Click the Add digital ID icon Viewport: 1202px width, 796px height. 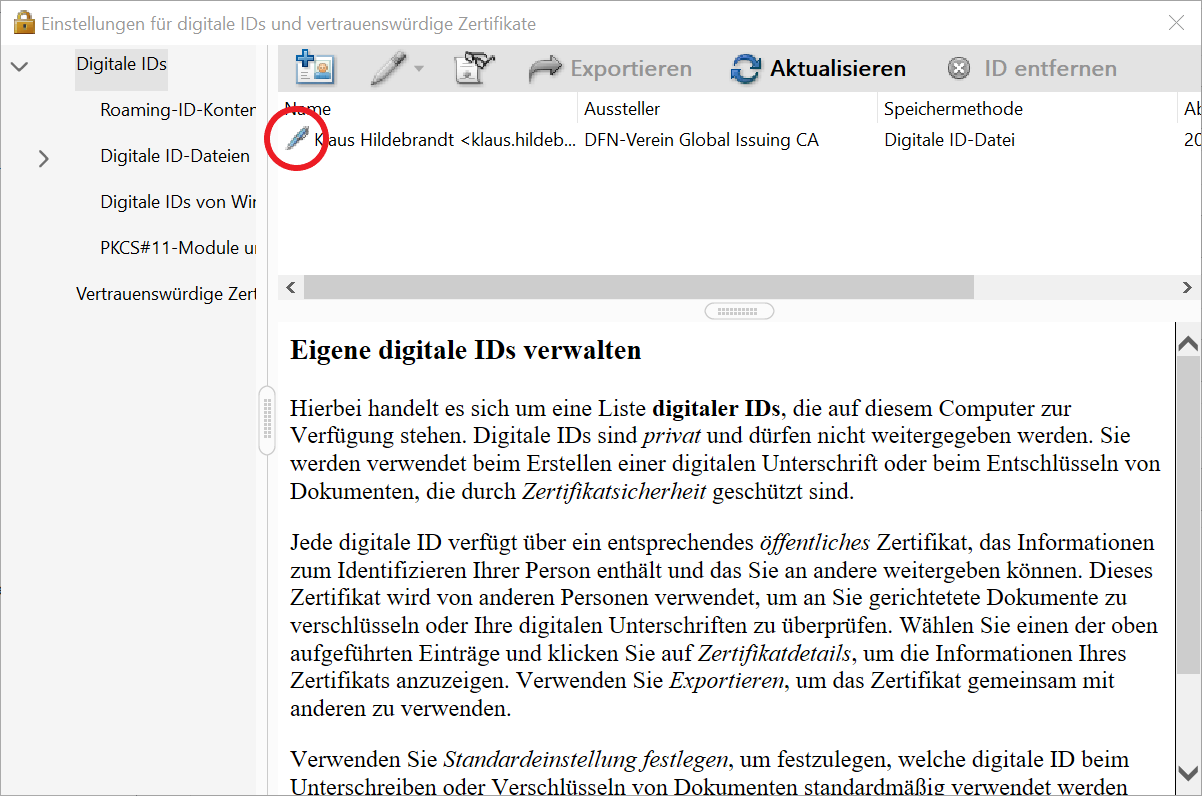coord(315,68)
